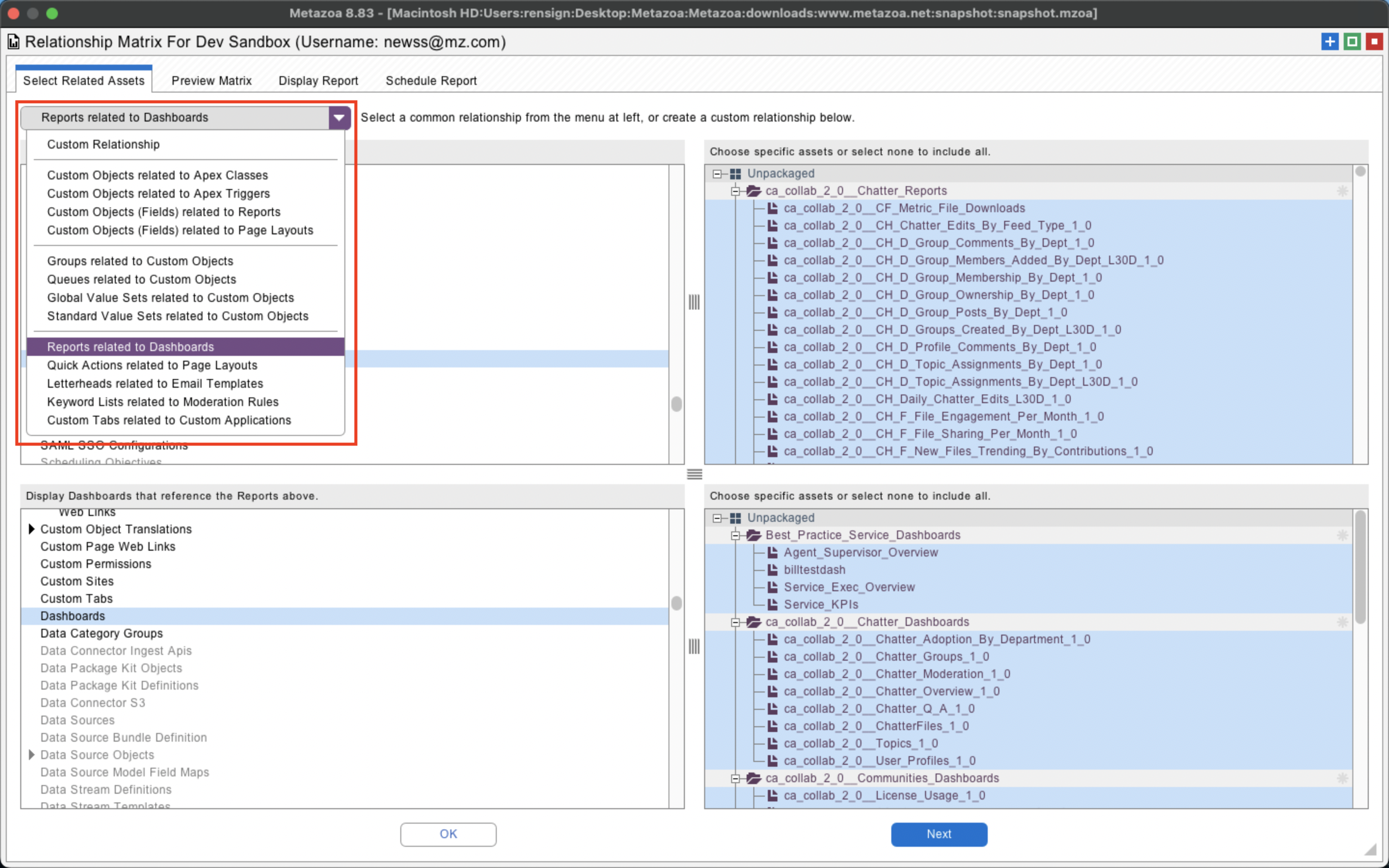The height and width of the screenshot is (868, 1389).
Task: Click the document icon beside Relationship Matrix title
Action: point(13,42)
